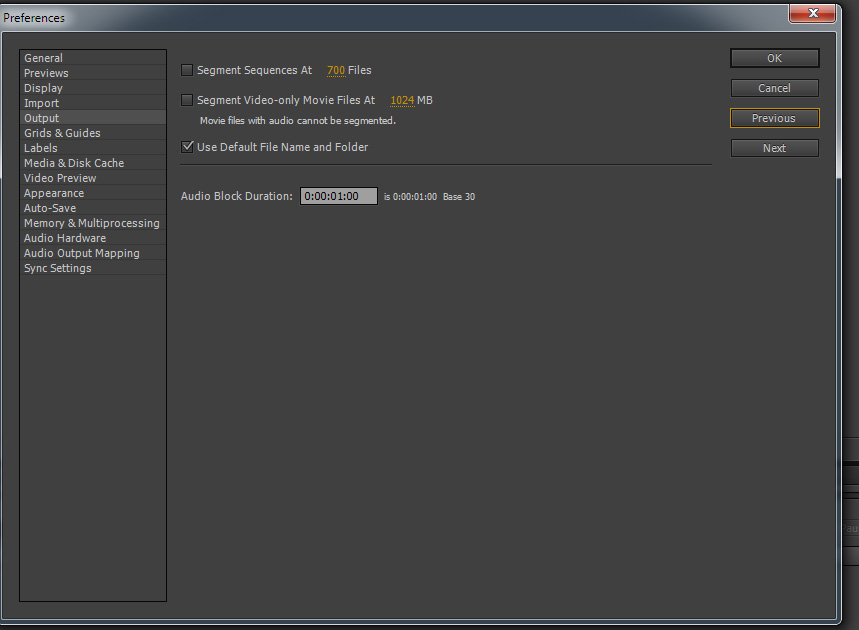859x630 pixels.
Task: Select Media & Disk Cache
Action: pyautogui.click(x=93, y=163)
